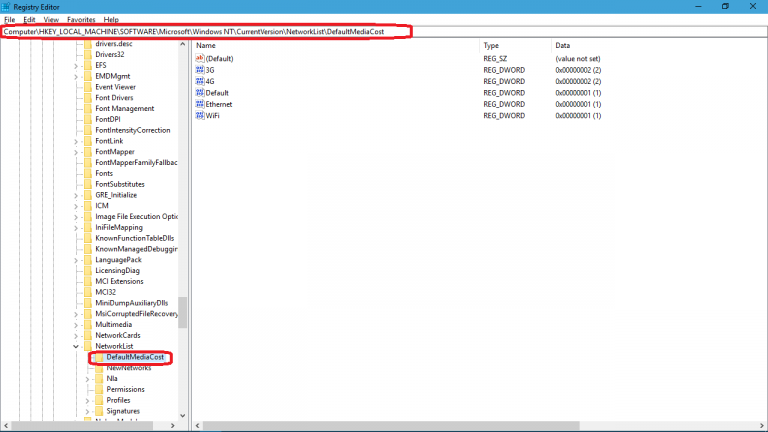
Task: Open the Edit menu
Action: (x=30, y=19)
